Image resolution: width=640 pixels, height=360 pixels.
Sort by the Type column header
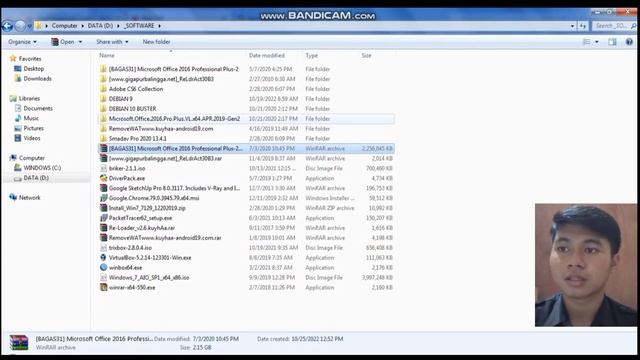[311, 55]
